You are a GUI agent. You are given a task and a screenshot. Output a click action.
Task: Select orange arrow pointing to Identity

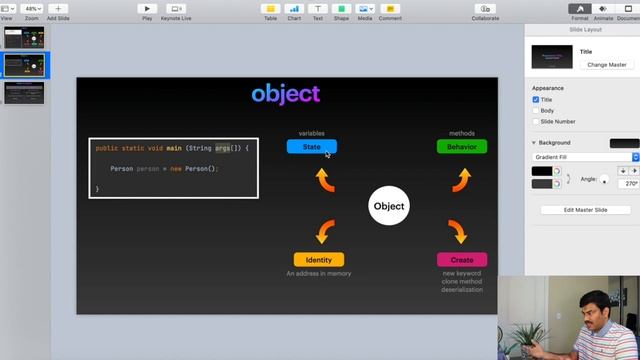click(325, 232)
